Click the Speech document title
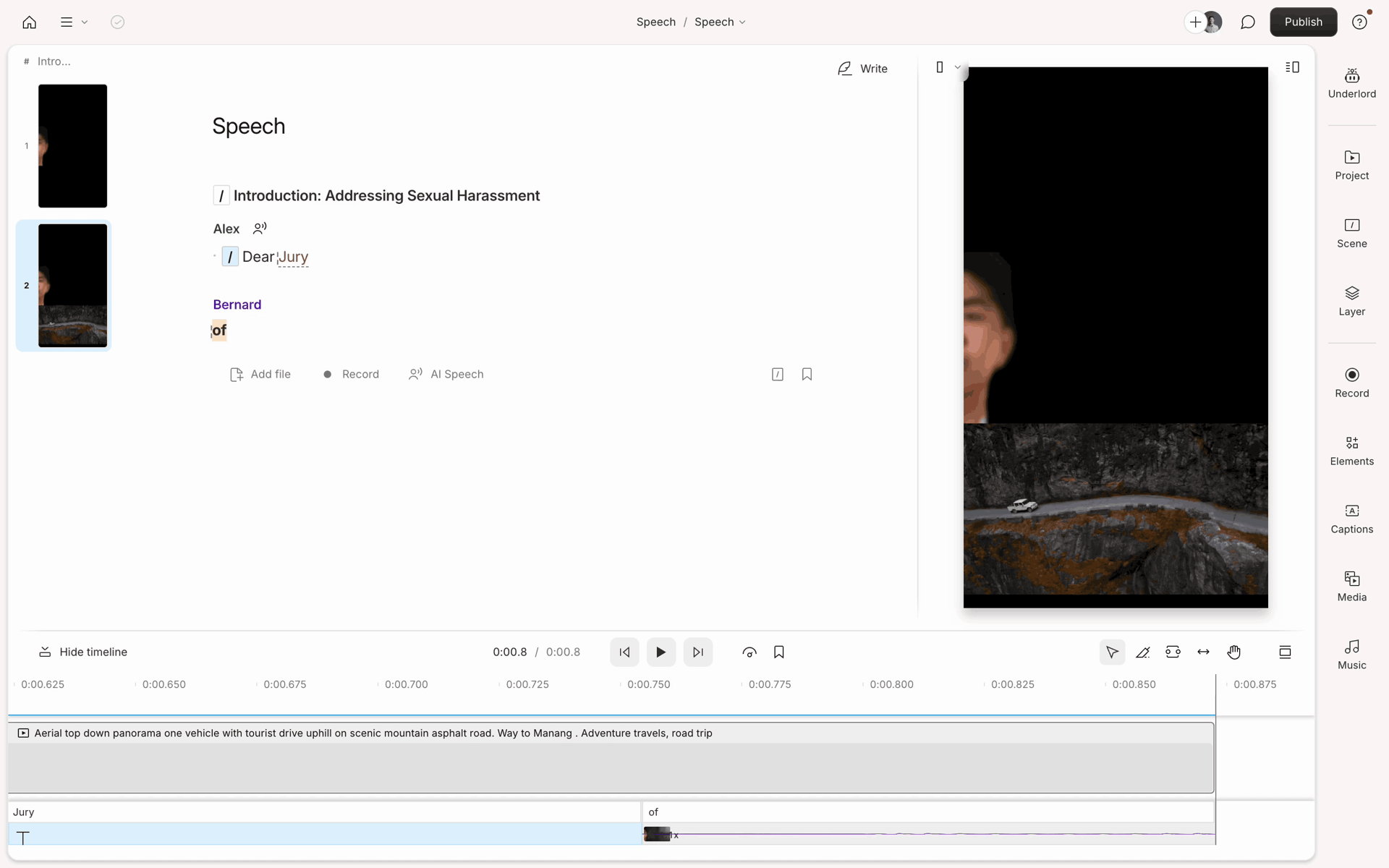Viewport: 1389px width, 868px height. 248,126
